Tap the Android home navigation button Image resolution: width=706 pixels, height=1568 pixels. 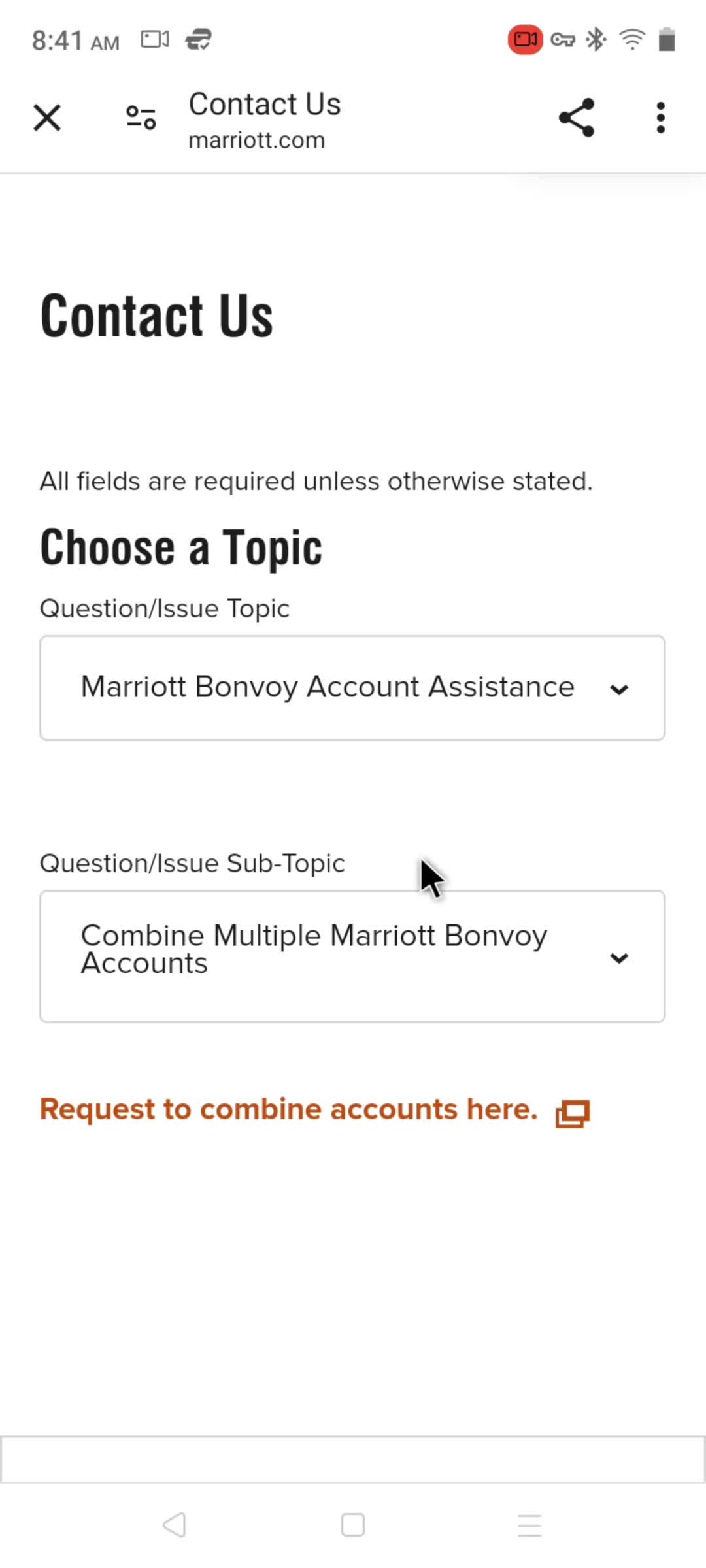[353, 1526]
